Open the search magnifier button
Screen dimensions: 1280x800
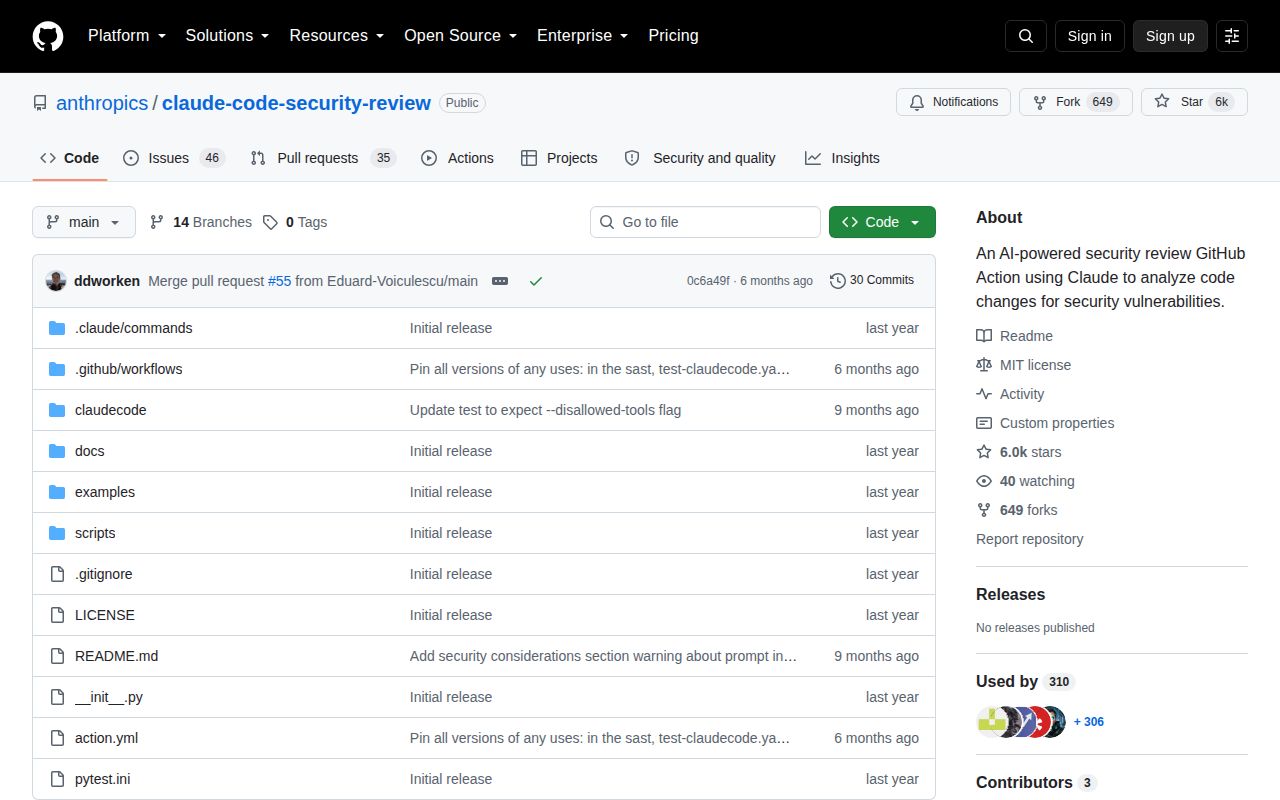click(x=1026, y=36)
